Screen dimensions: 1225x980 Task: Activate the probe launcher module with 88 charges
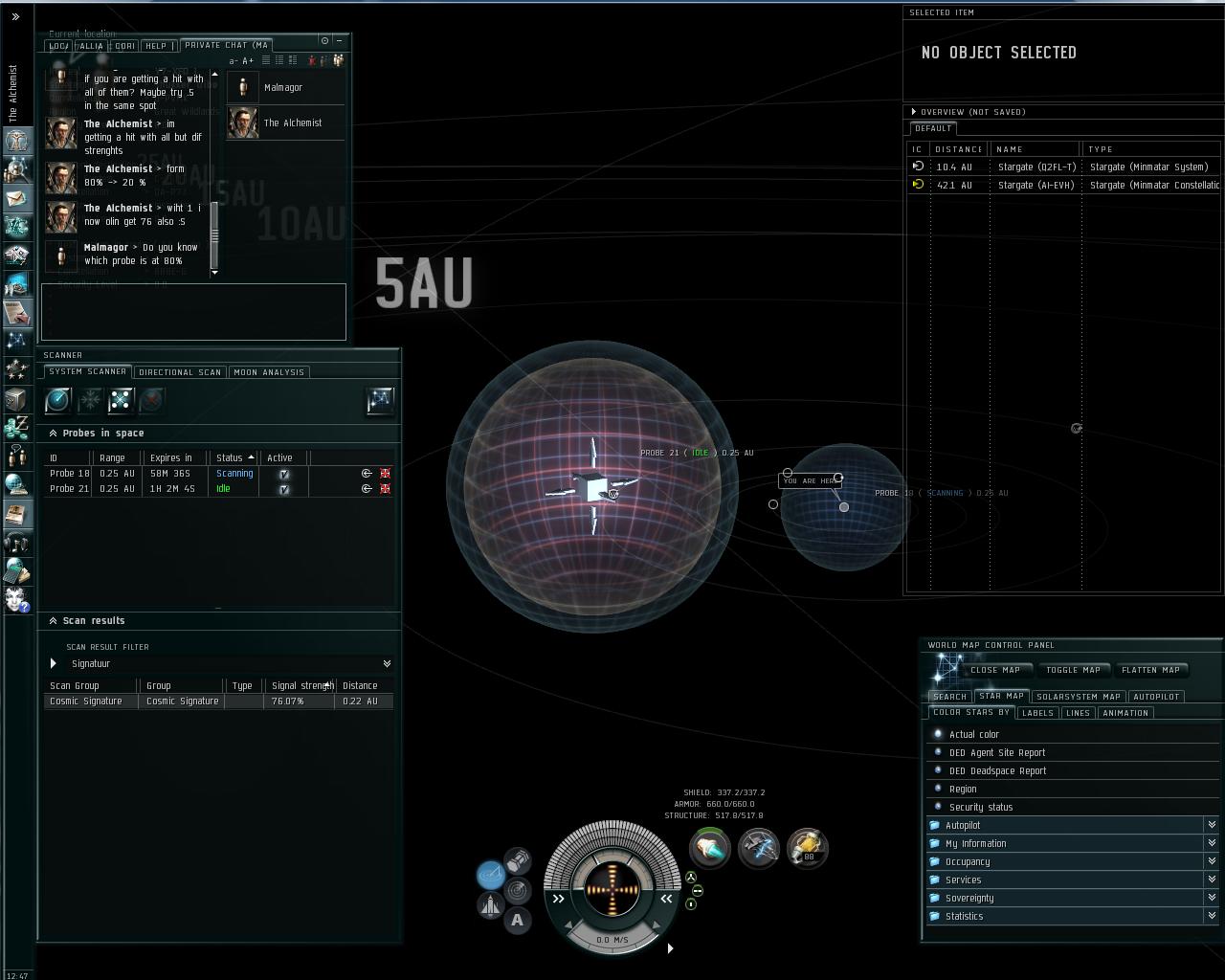[808, 847]
